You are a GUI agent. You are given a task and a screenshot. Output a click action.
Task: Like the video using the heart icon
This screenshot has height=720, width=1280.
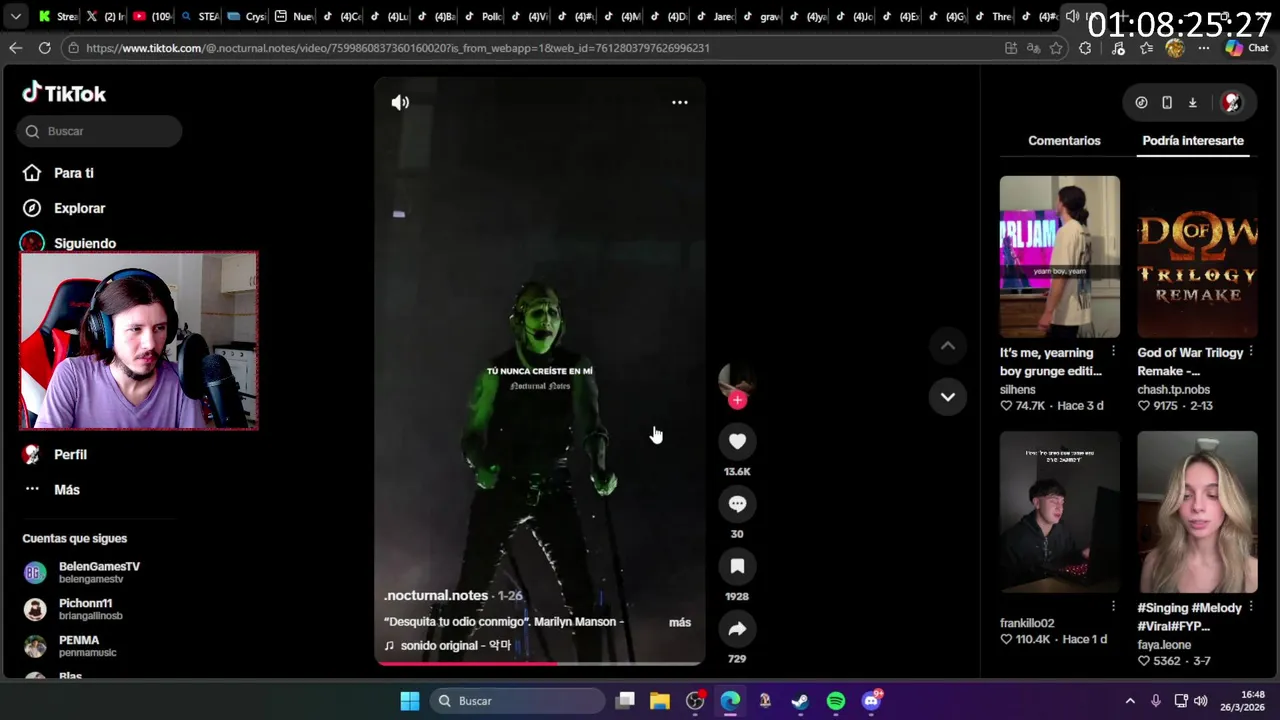point(737,441)
